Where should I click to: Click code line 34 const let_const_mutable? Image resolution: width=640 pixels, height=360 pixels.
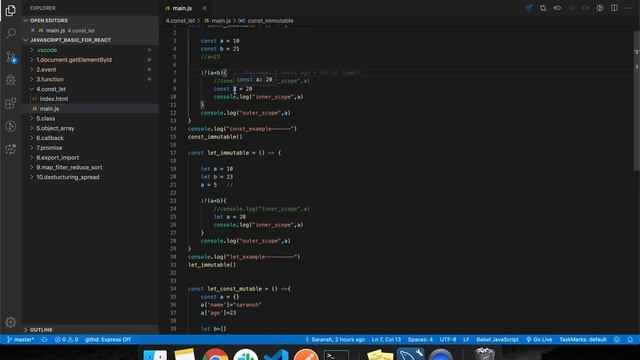click(239, 289)
